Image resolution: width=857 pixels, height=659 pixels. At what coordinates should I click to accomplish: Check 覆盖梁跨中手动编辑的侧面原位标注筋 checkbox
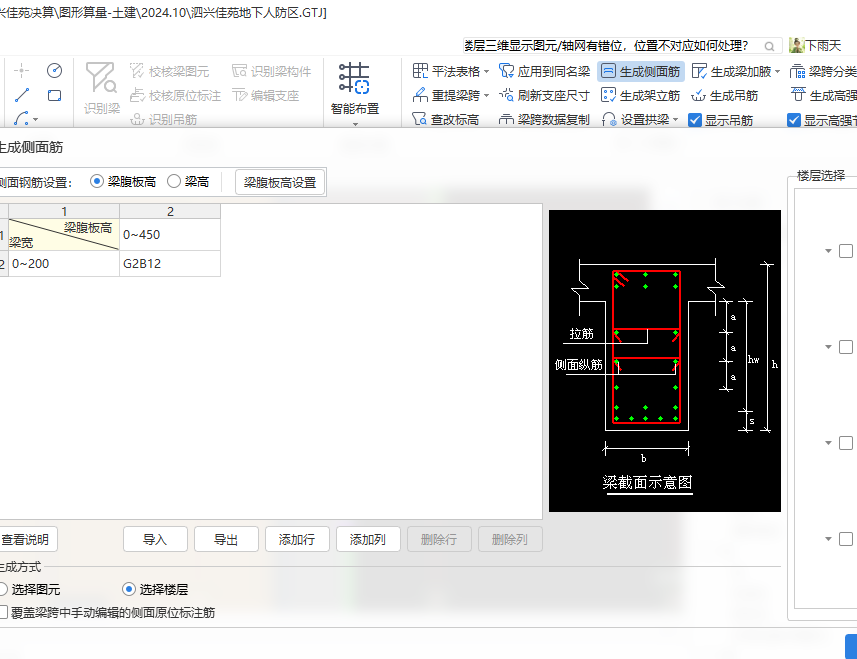coord(3,613)
